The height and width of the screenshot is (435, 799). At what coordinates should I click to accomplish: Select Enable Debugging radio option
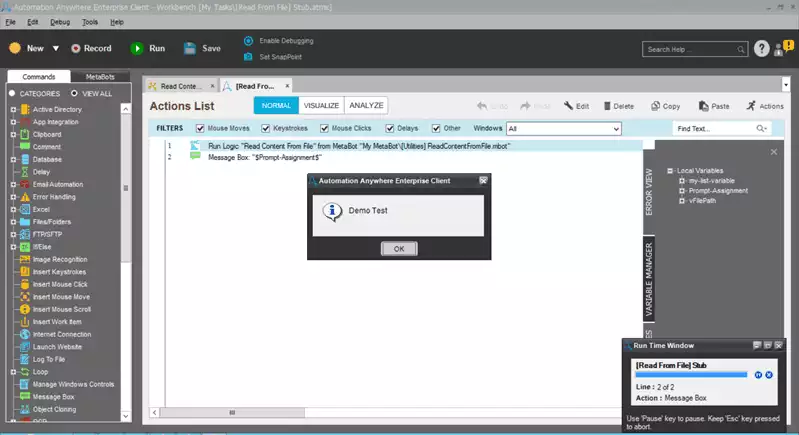(x=248, y=41)
